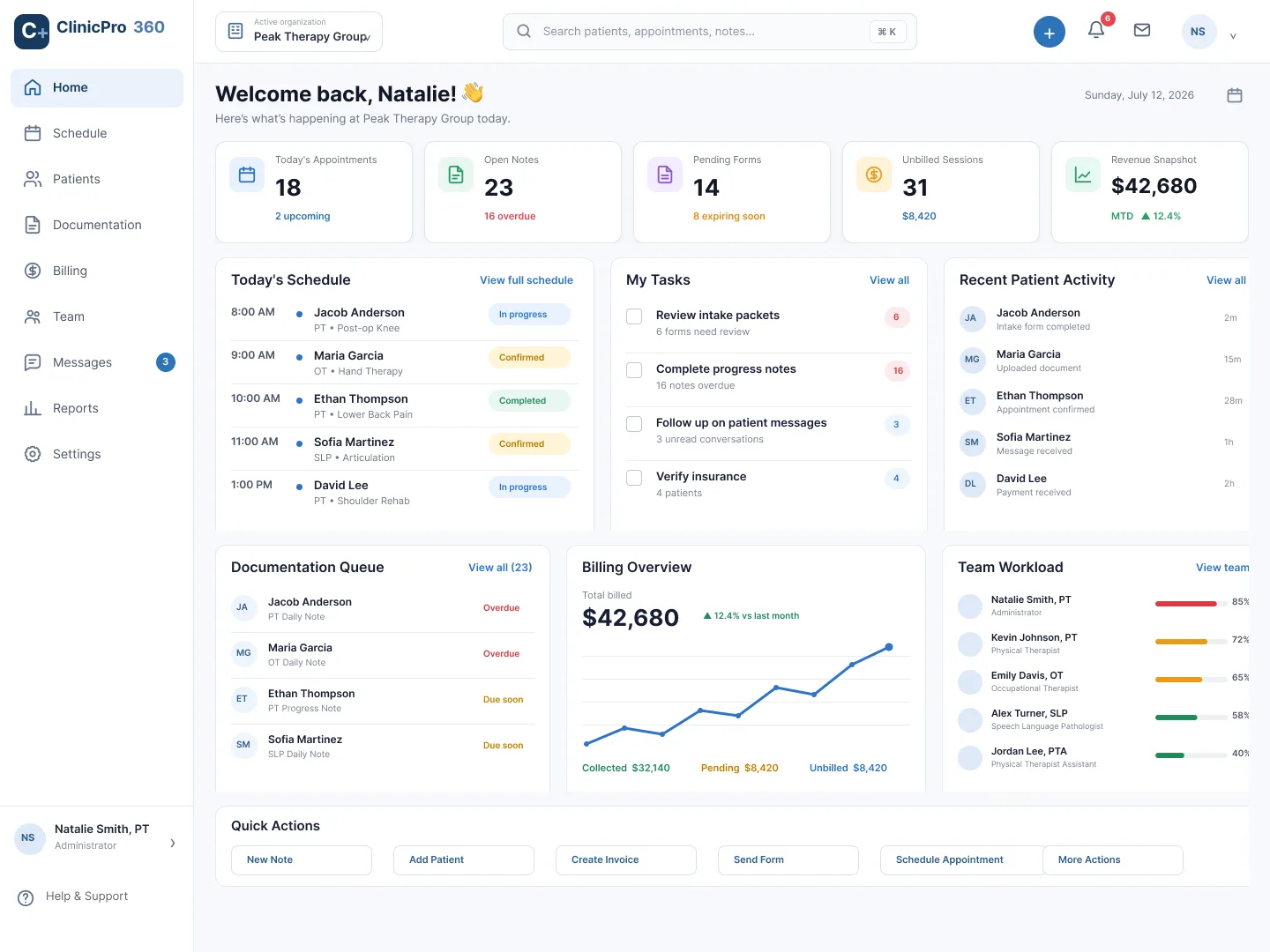Click View full schedule link
Image resolution: width=1270 pixels, height=952 pixels.
tap(527, 280)
